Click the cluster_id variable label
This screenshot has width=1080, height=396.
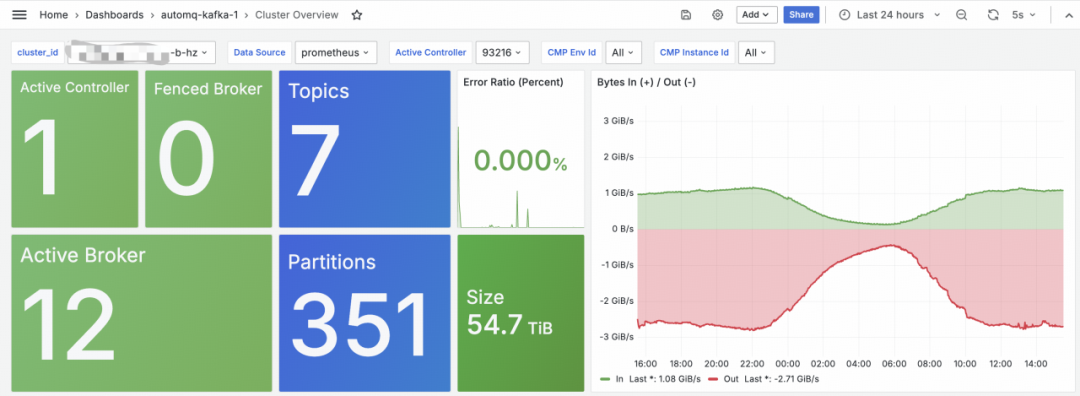[37, 52]
